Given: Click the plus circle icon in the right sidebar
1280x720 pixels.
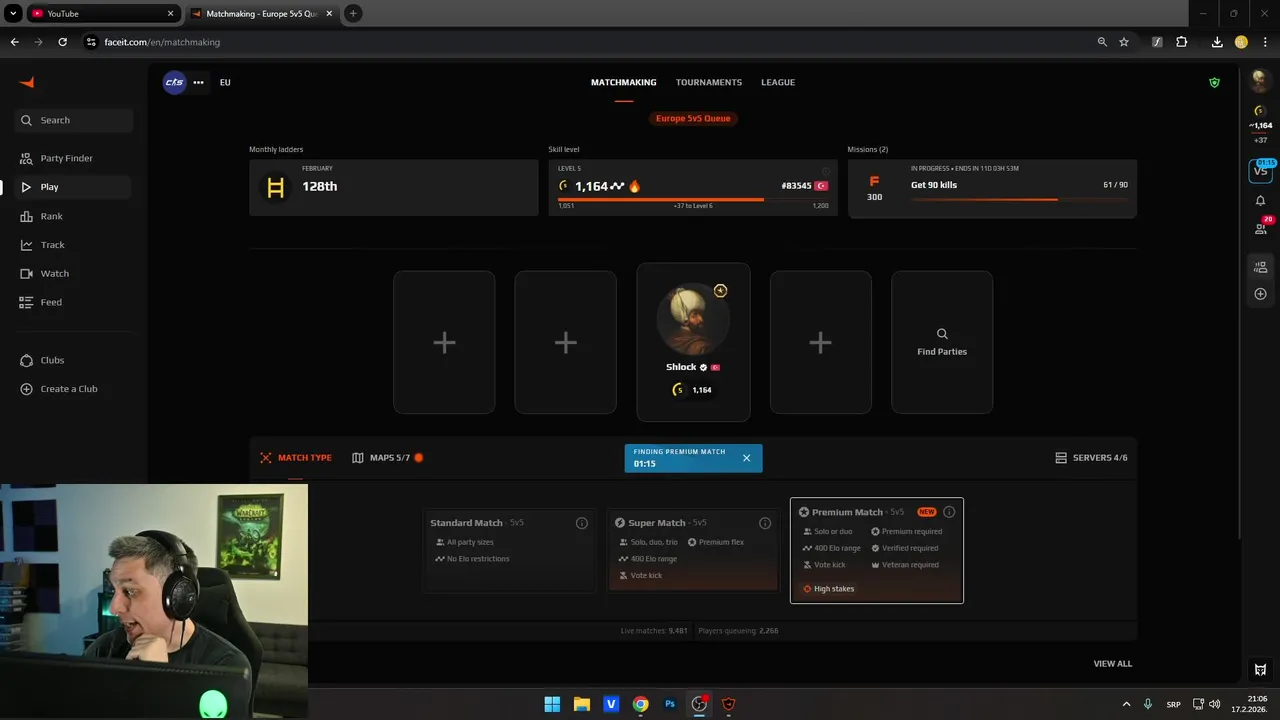Looking at the screenshot, I should coord(1260,294).
